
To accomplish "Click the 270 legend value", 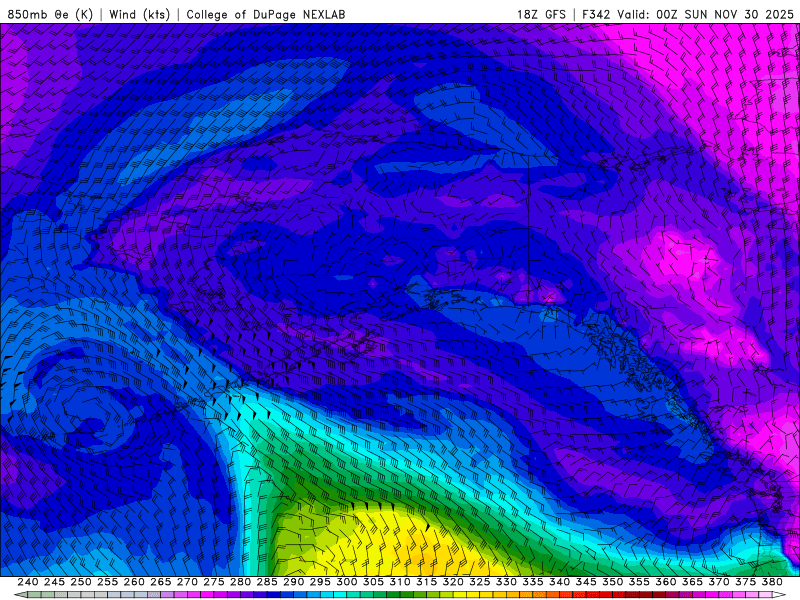I will point(187,582).
